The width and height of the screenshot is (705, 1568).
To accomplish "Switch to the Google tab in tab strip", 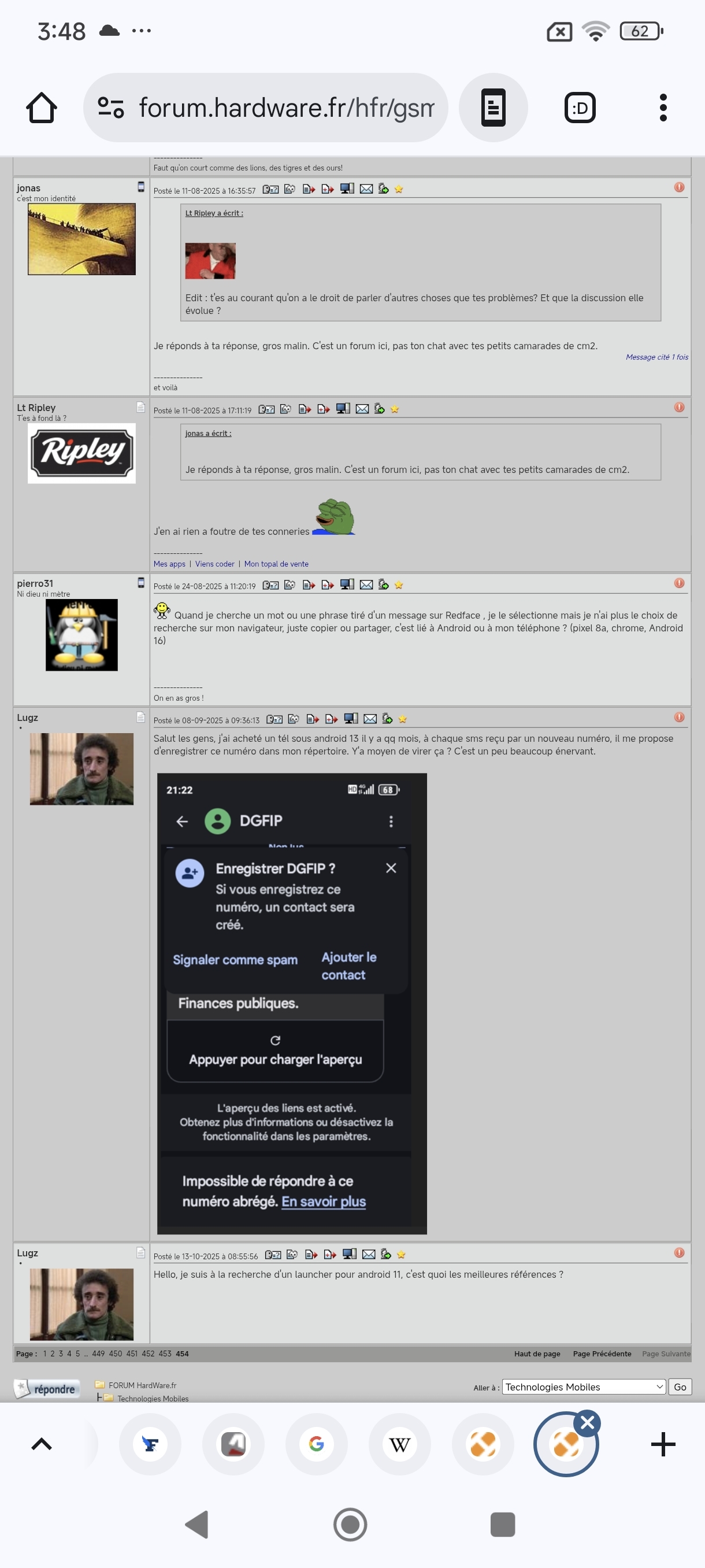I will tap(316, 1444).
